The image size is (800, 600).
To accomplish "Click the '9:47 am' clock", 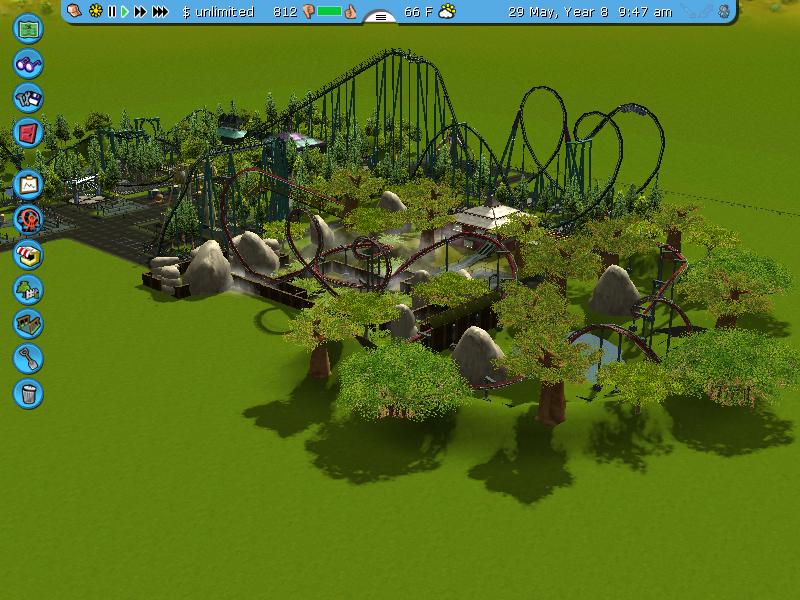I will tap(645, 12).
